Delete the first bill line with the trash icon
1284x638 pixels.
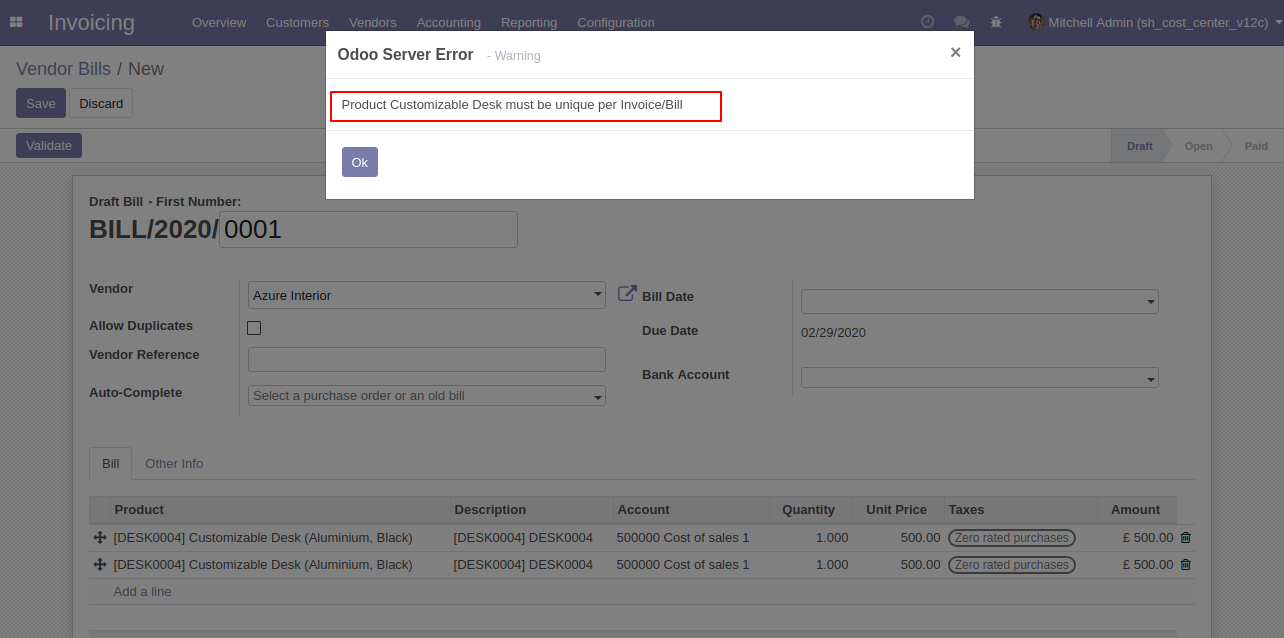coord(1186,538)
